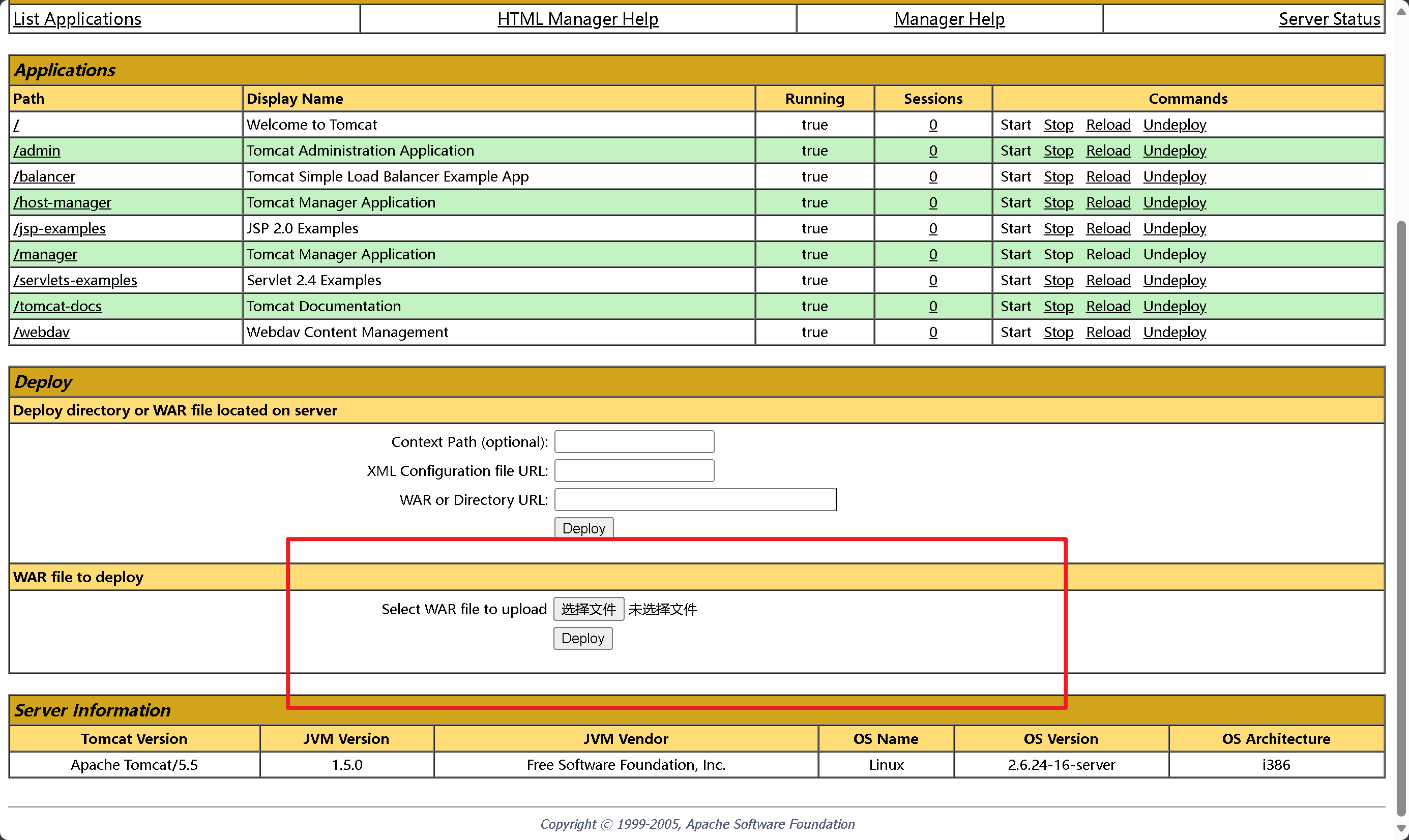Stop the root / Welcome to Tomcat app
1409x840 pixels.
pyautogui.click(x=1058, y=125)
